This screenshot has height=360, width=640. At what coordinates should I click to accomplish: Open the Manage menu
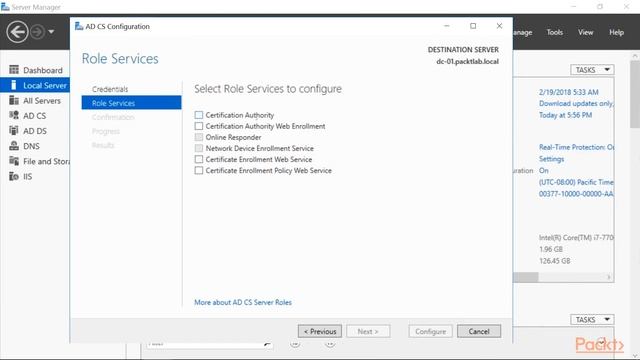tap(522, 32)
